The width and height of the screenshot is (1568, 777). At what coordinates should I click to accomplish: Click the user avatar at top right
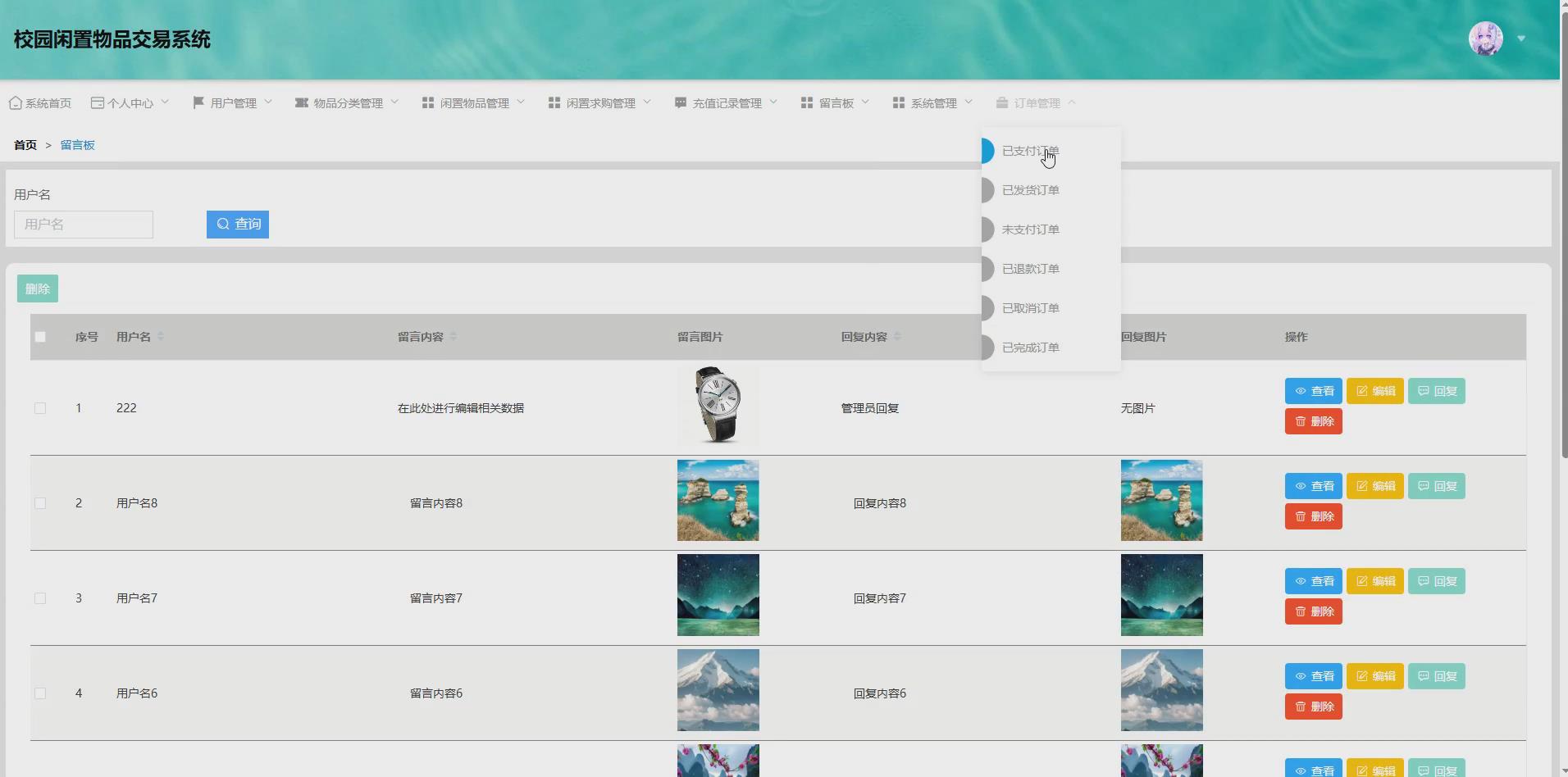(x=1486, y=39)
